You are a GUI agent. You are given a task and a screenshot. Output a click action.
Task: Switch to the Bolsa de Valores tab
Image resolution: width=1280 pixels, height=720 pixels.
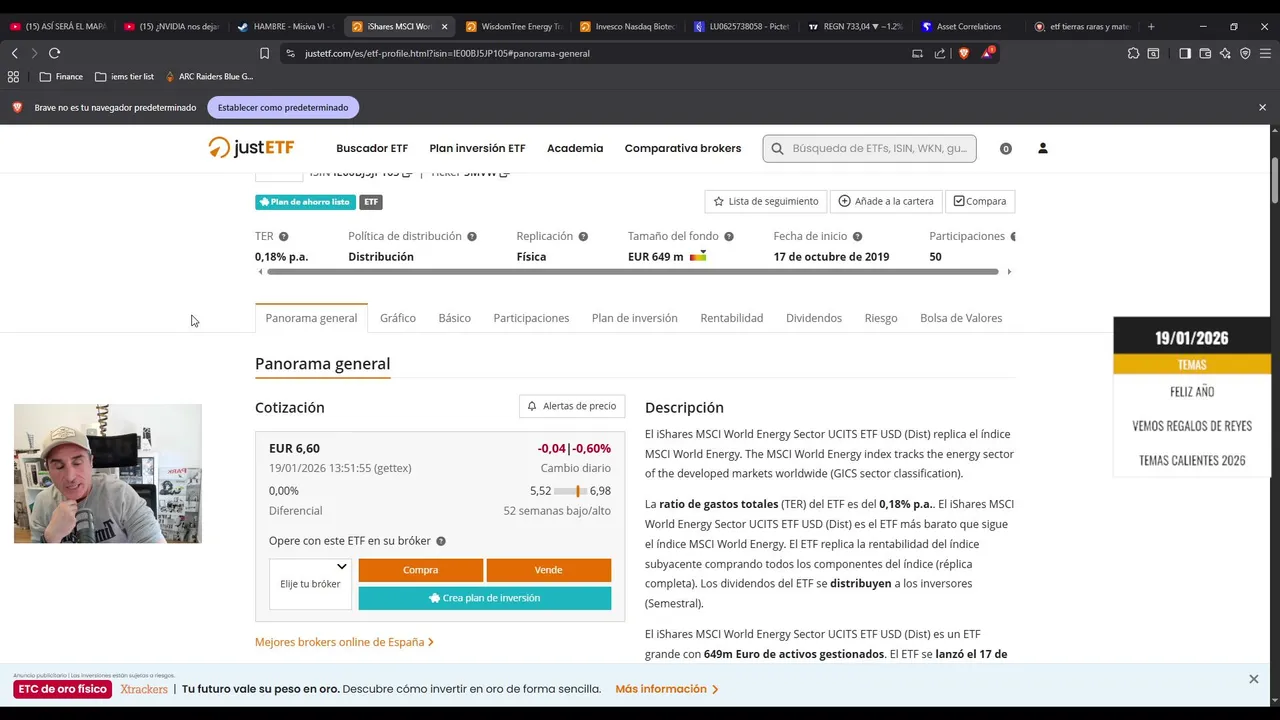pos(961,318)
